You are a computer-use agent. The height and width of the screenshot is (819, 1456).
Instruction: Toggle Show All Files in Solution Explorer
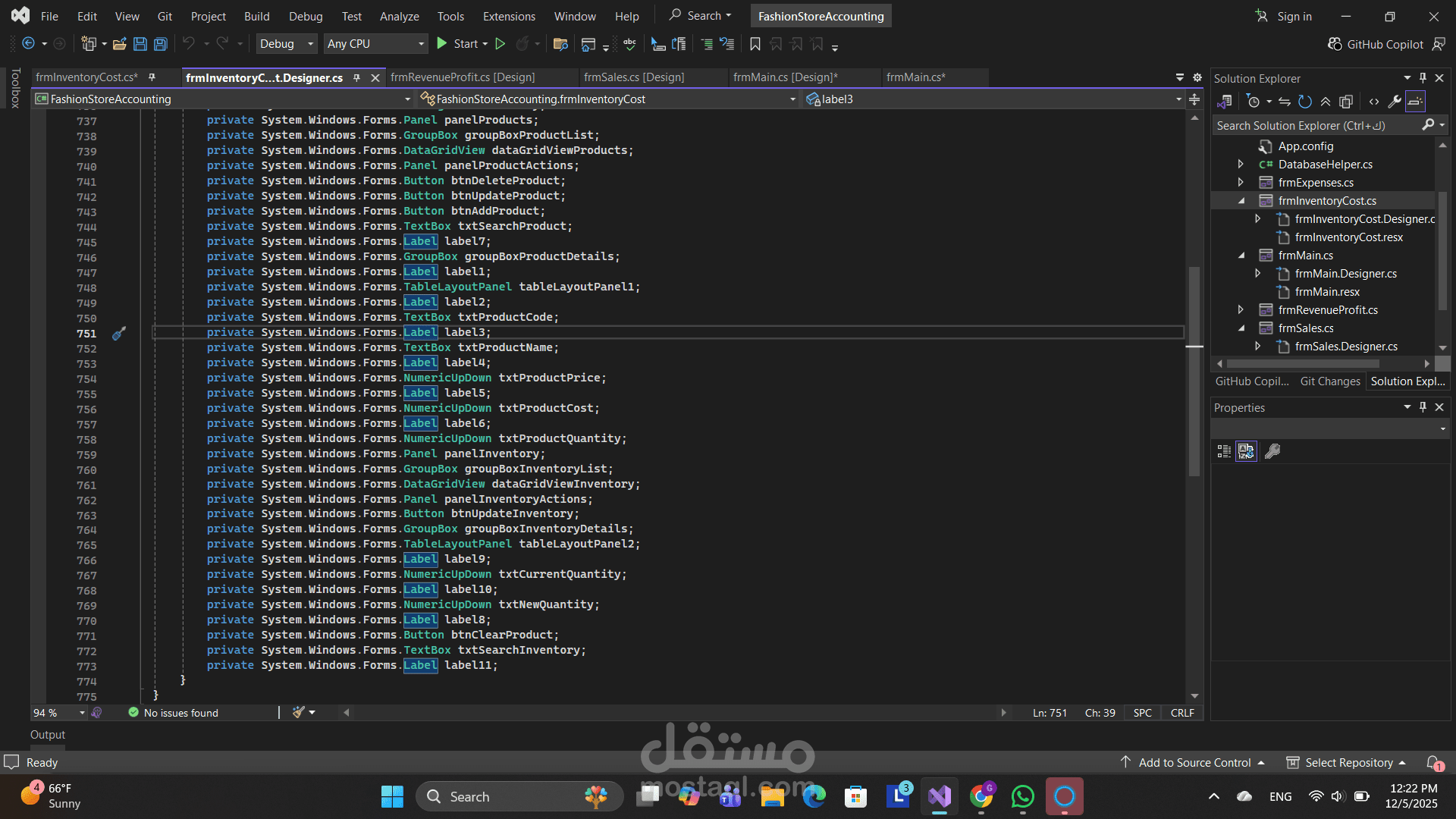click(x=1346, y=102)
